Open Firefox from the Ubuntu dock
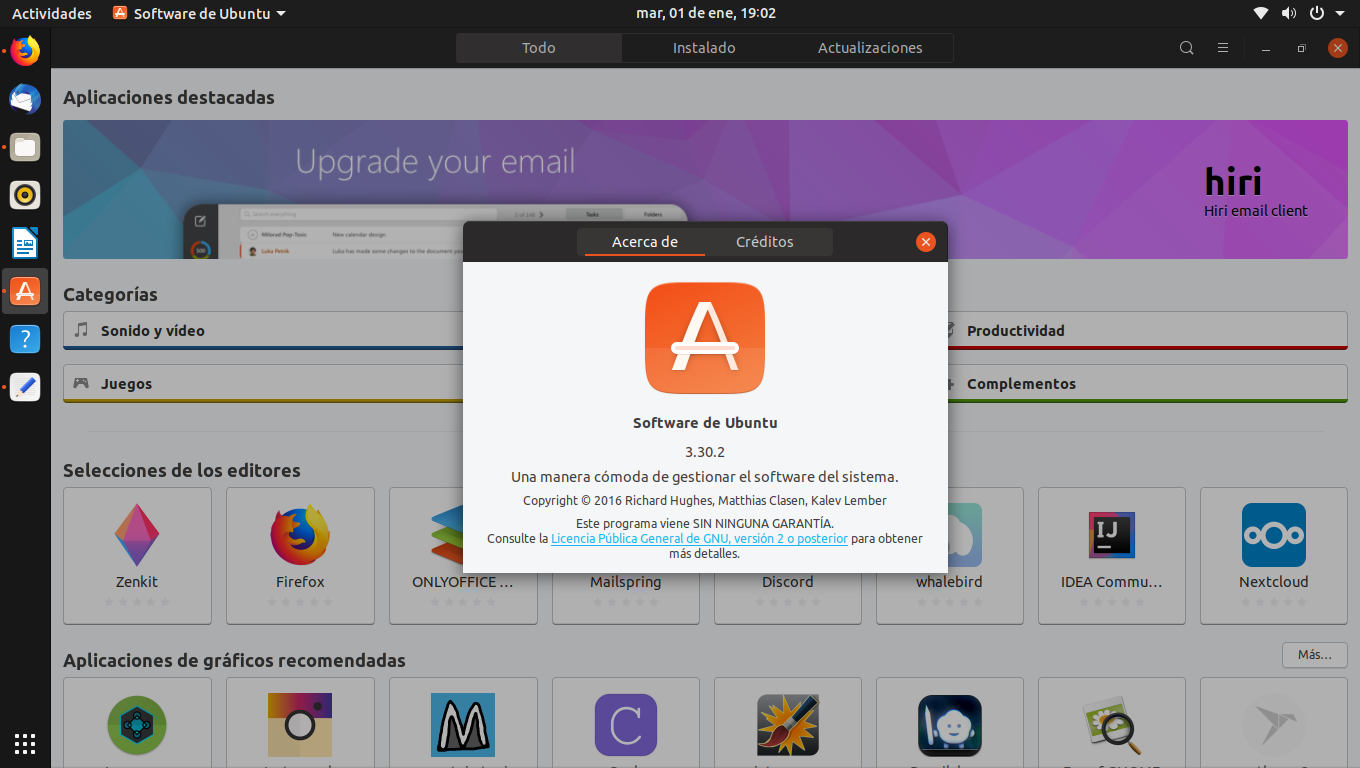1360x768 pixels. (25, 50)
